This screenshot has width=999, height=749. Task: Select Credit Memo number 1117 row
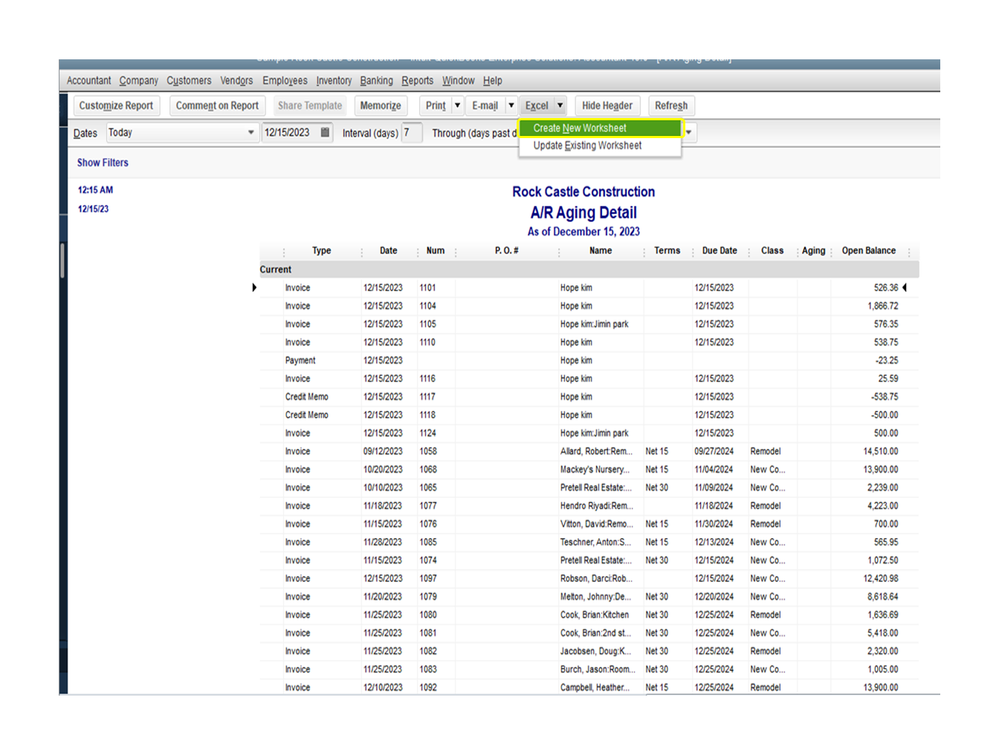point(589,397)
